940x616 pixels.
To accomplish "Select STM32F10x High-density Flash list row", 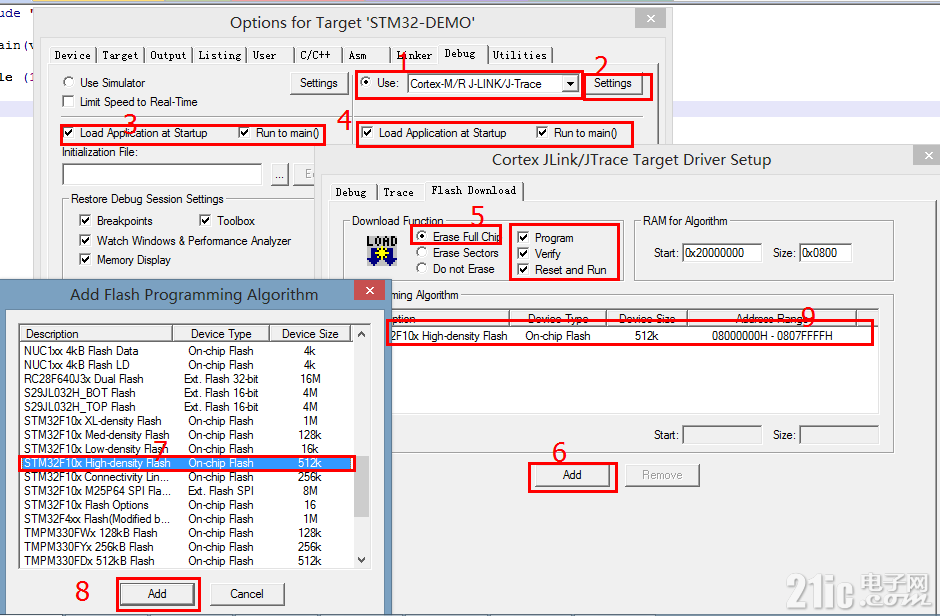I will pyautogui.click(x=186, y=463).
